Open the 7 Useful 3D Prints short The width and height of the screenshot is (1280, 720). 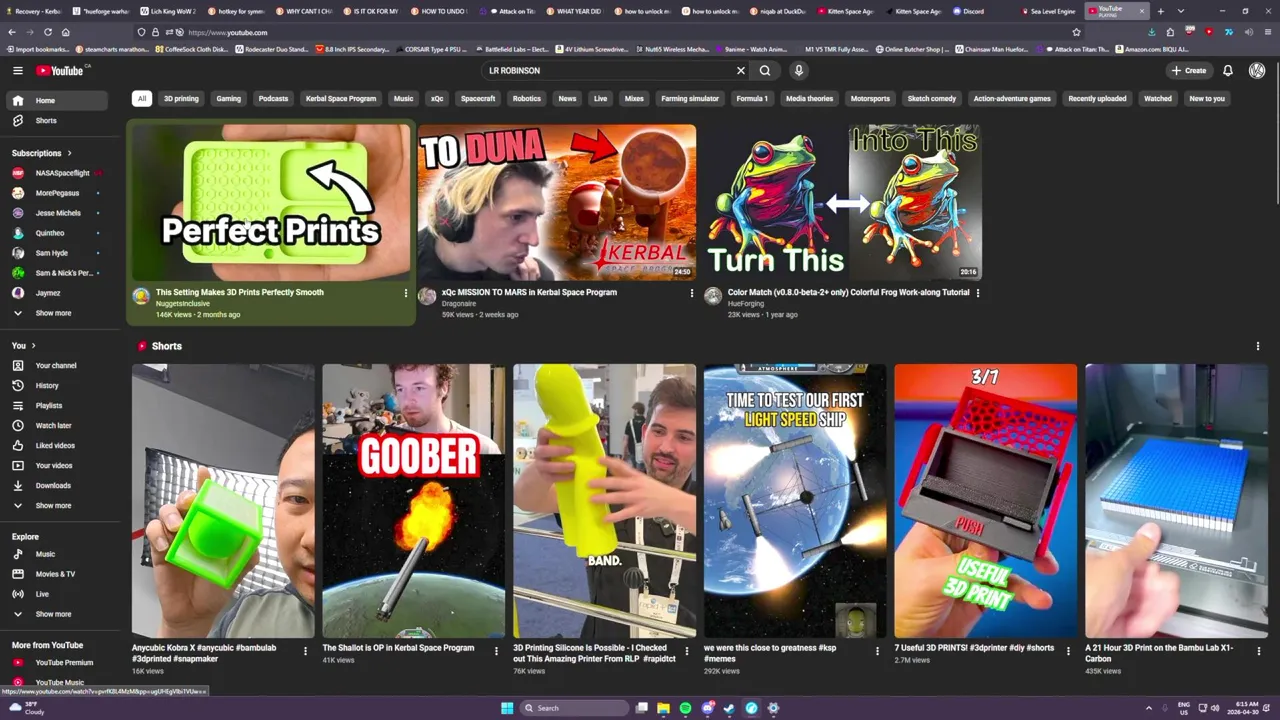tap(986, 500)
